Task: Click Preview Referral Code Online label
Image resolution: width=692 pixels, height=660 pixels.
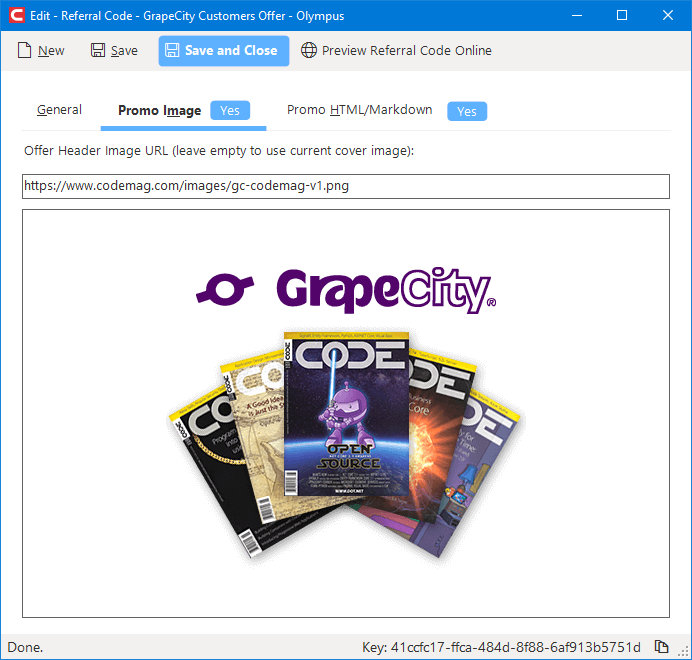Action: 406,50
